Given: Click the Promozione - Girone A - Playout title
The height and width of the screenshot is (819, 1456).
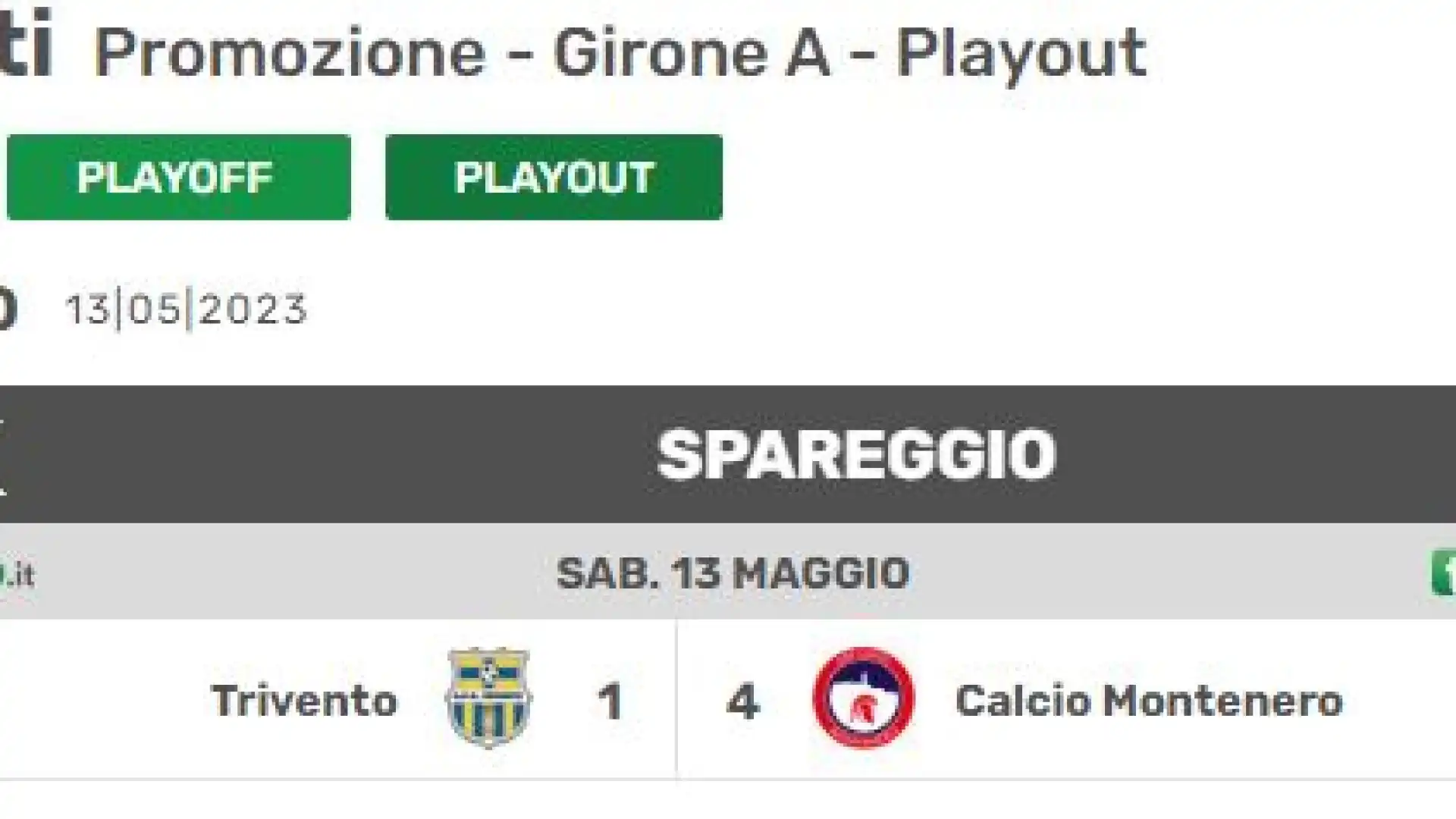Looking at the screenshot, I should pos(620,53).
